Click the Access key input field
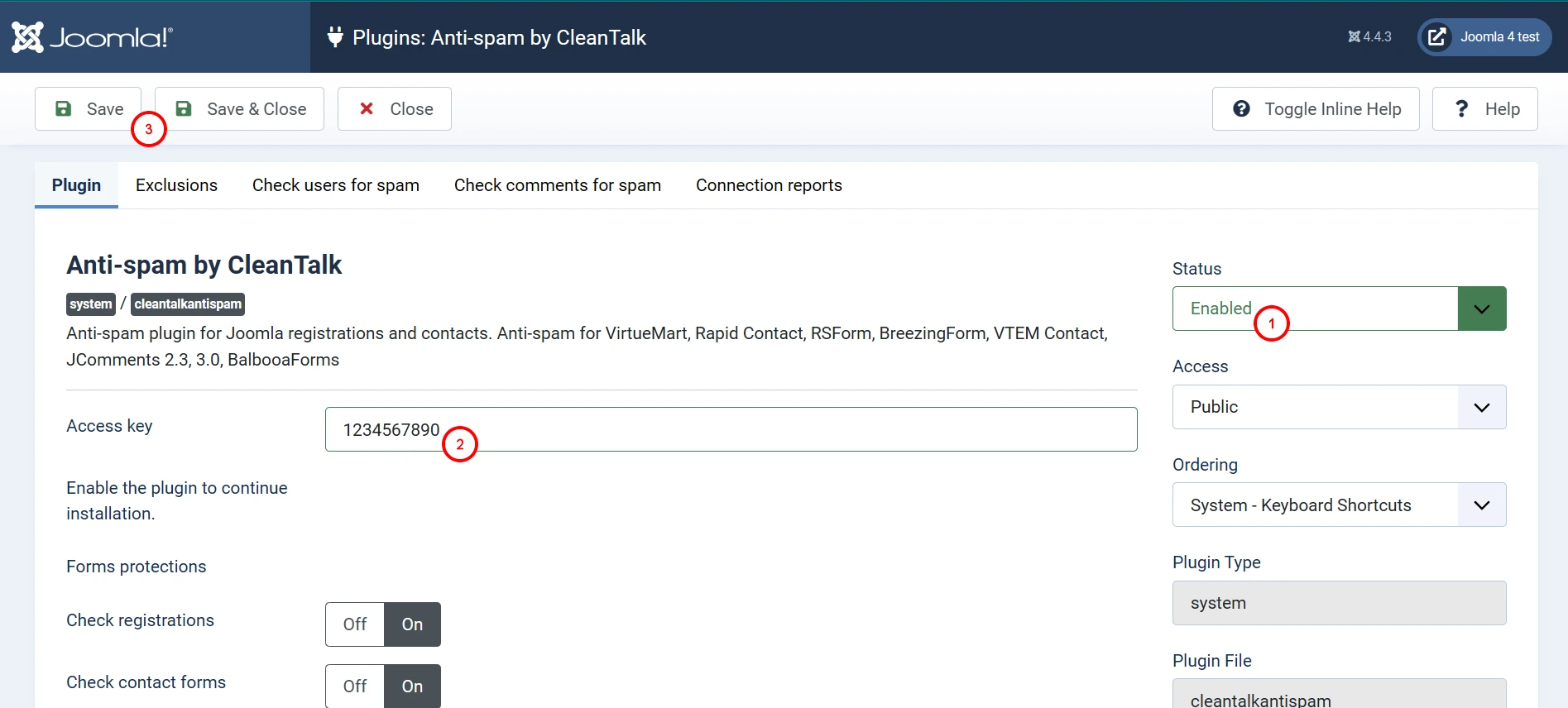1568x708 pixels. [x=731, y=429]
